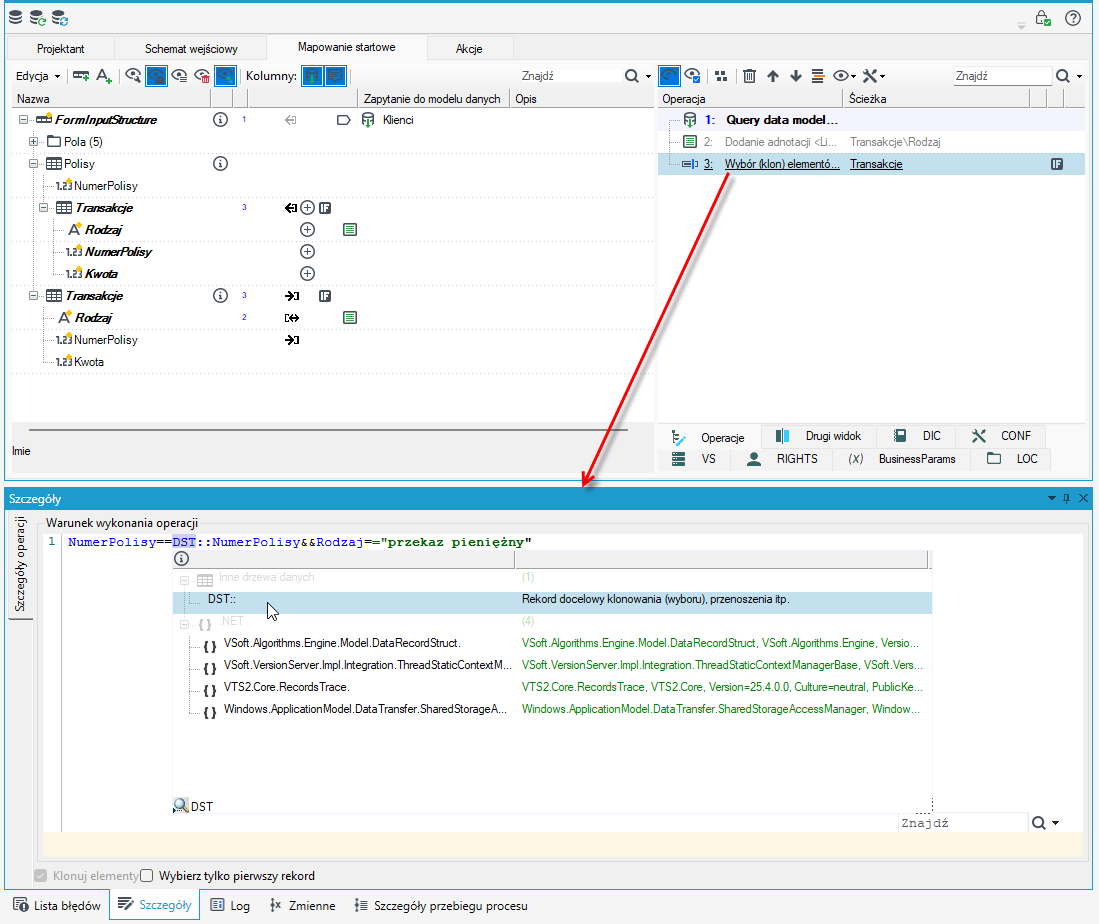
Task: Click the add field icon beside Edycja
Action: (x=81, y=76)
